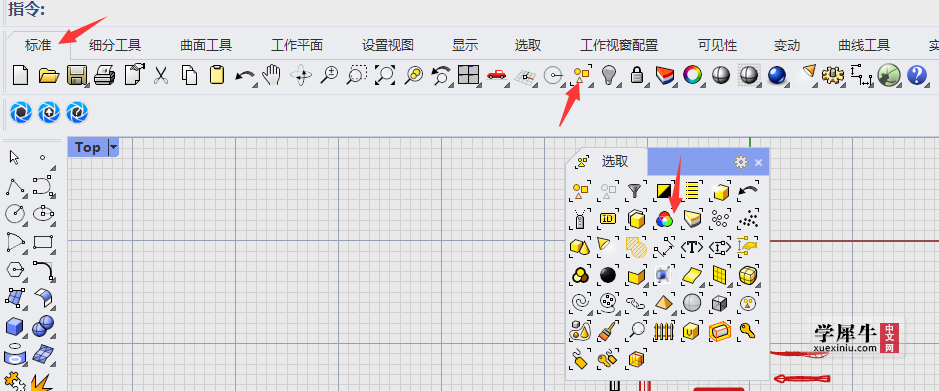Click the Cut scissors icon

tap(160, 75)
